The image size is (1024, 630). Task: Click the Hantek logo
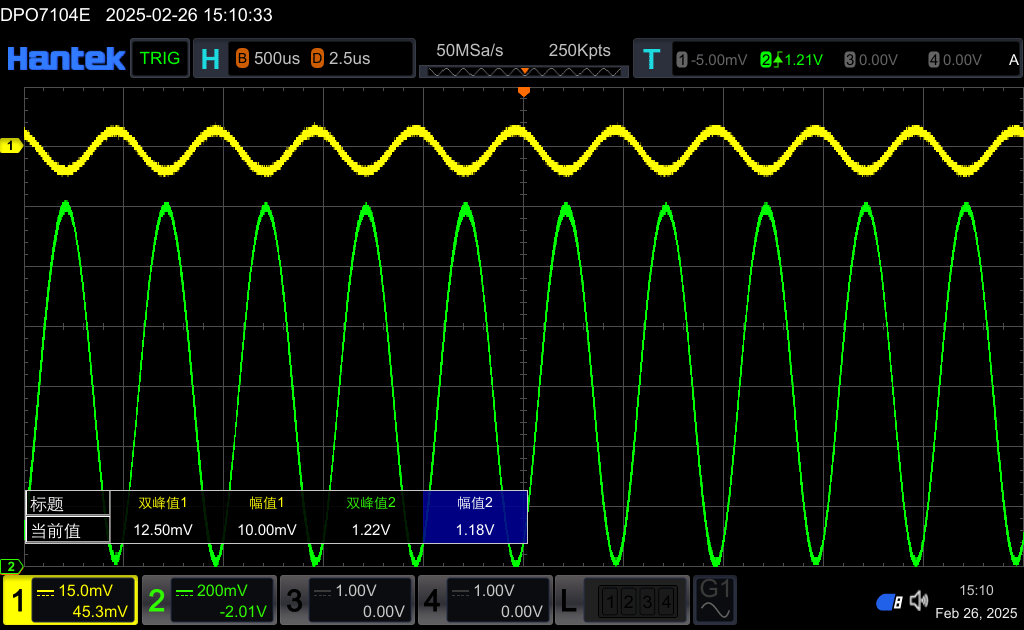(66, 59)
